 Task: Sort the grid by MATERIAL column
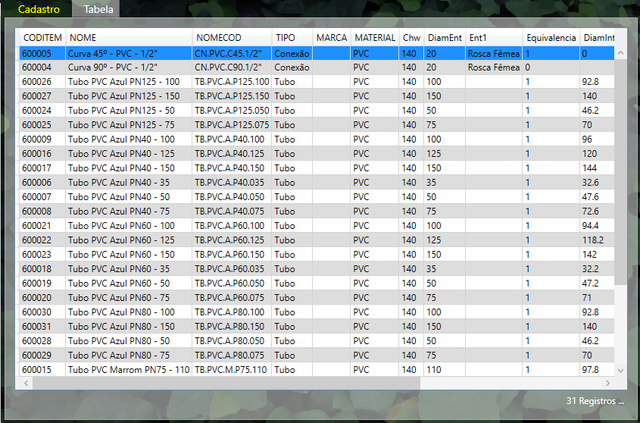(374, 37)
